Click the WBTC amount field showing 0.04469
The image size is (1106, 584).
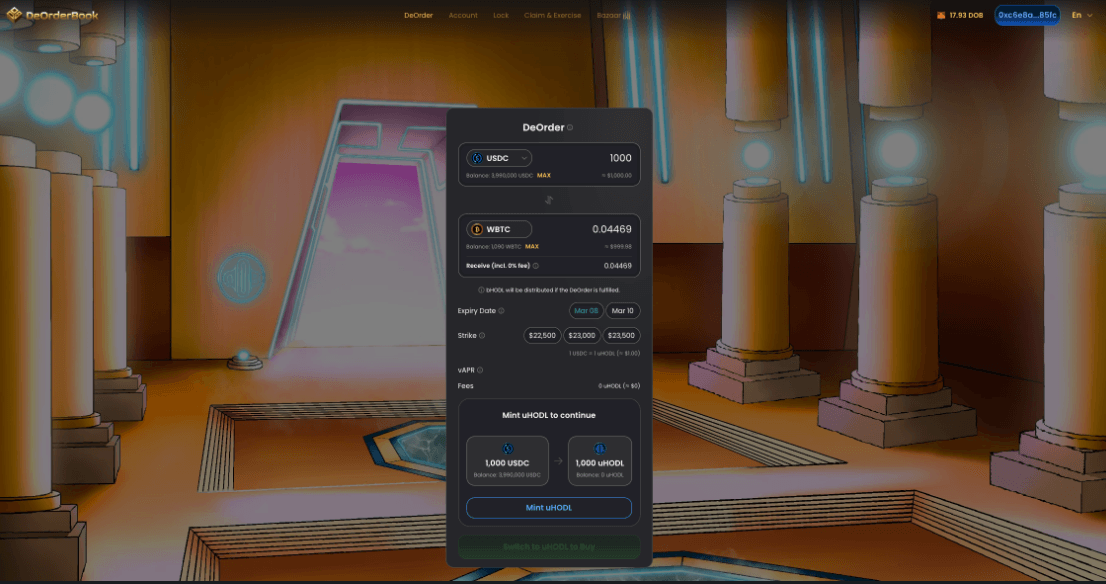pyautogui.click(x=612, y=229)
